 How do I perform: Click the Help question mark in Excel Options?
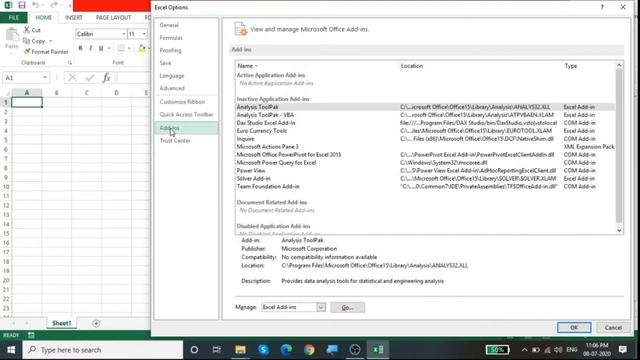point(602,7)
